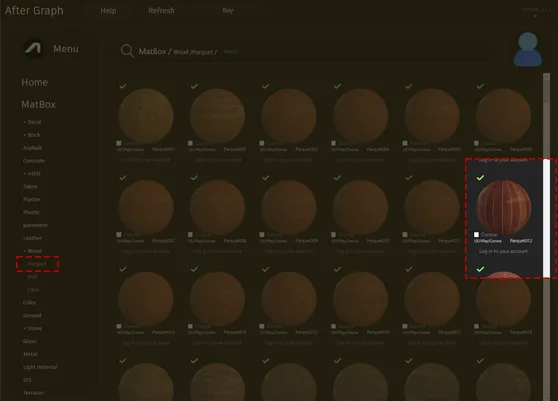
Task: Click the green checkmark above Parquet002
Action: [x=194, y=86]
